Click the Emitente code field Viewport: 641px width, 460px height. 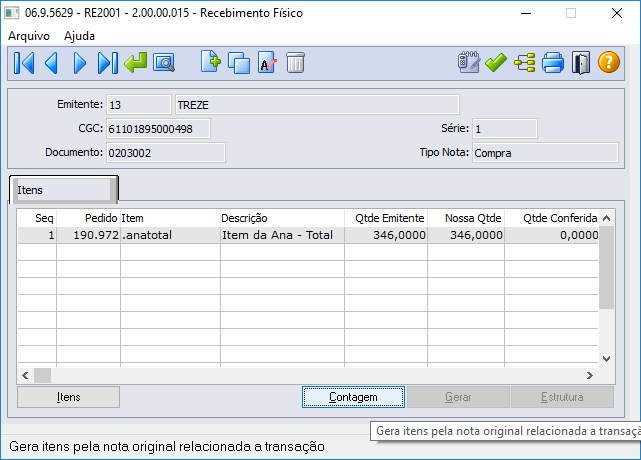(x=139, y=105)
